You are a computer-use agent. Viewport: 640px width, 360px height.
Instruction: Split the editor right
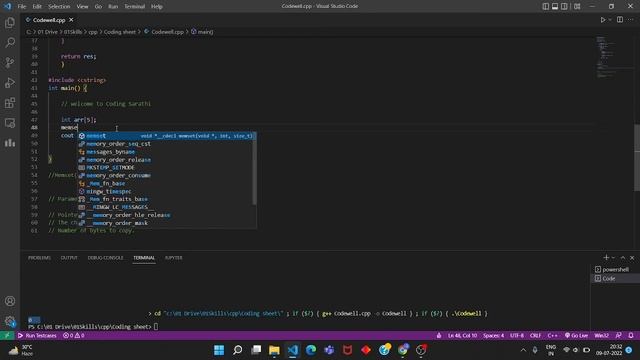(x=620, y=20)
